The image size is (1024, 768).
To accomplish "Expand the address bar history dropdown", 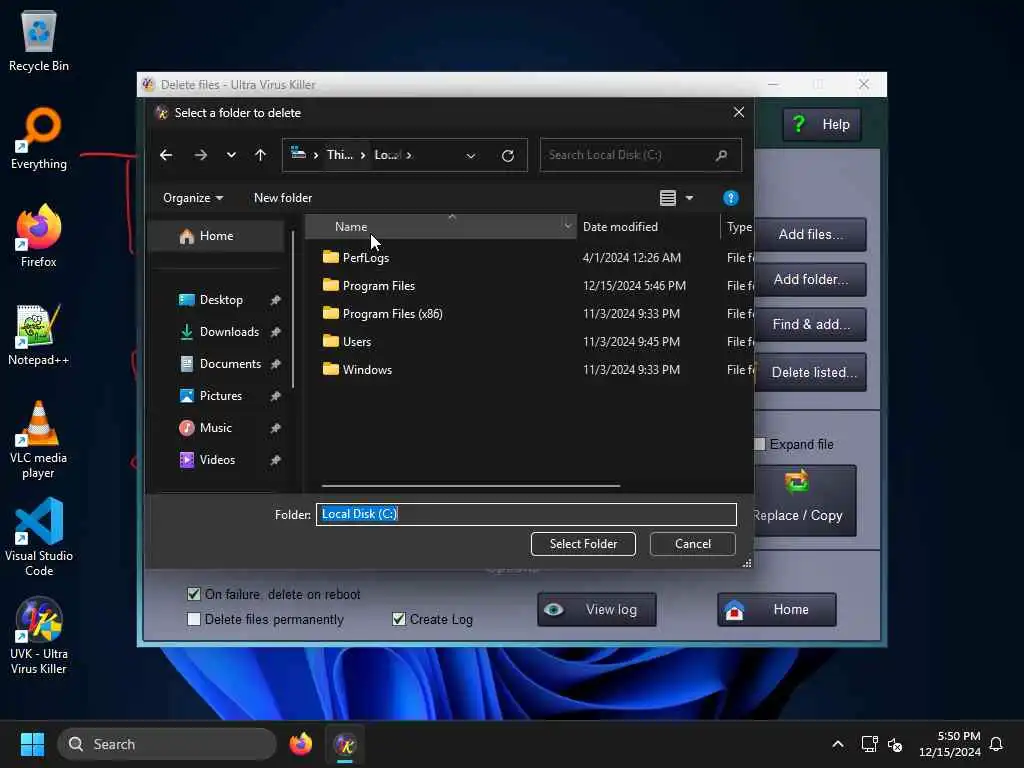I will tap(470, 155).
